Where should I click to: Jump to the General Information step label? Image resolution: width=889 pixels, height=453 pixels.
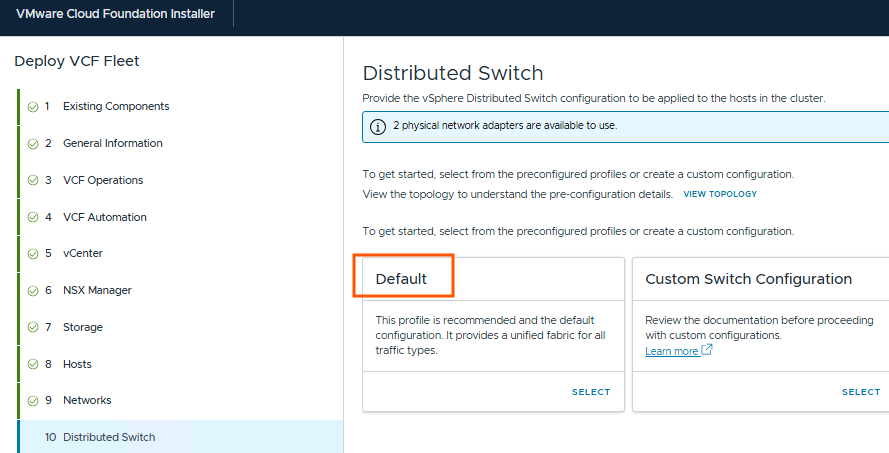(112, 143)
